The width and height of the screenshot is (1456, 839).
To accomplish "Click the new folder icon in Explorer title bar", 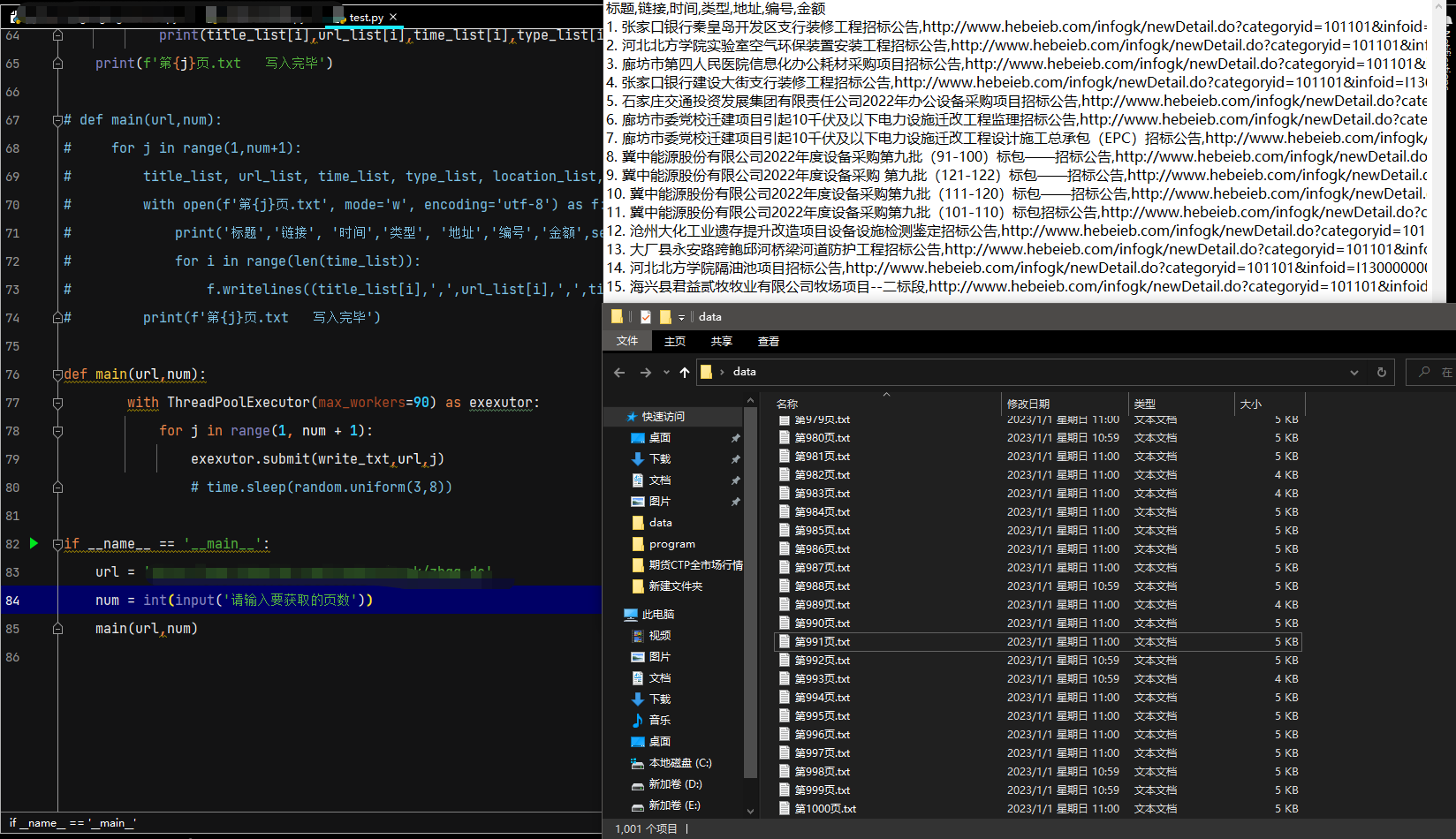I will click(665, 317).
